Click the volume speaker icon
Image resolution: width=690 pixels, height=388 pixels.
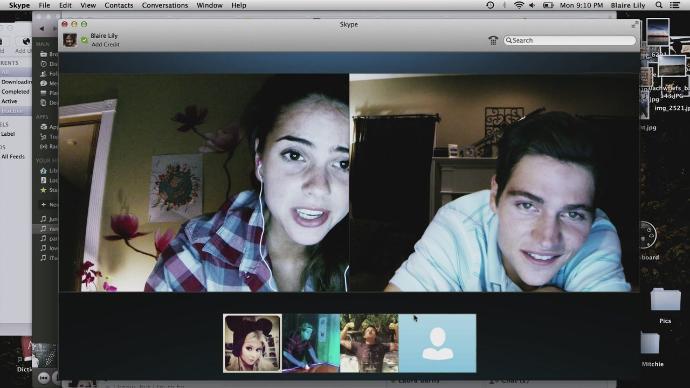pyautogui.click(x=532, y=5)
